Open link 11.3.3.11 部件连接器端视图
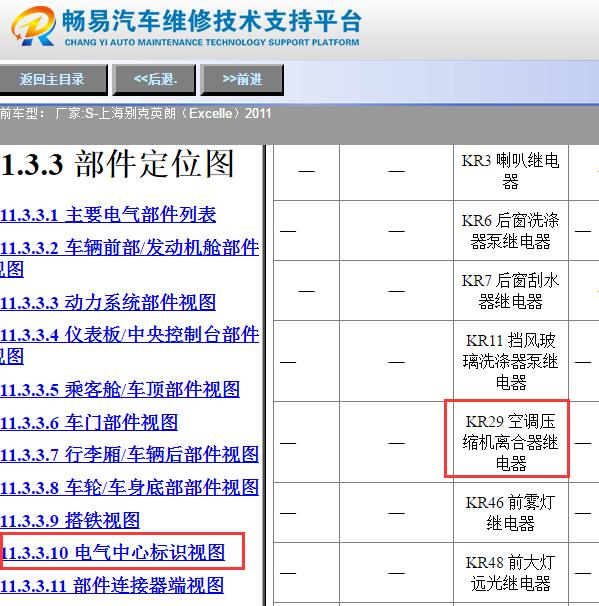This screenshot has width=599, height=606. 112,585
